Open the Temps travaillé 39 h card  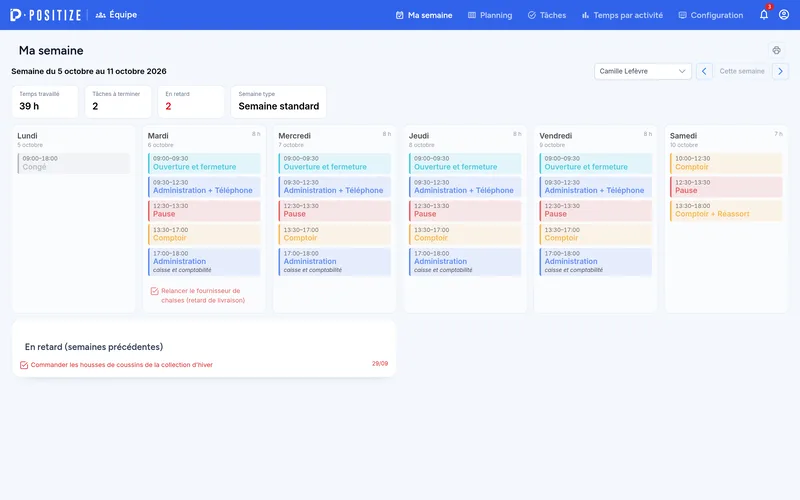(45, 102)
